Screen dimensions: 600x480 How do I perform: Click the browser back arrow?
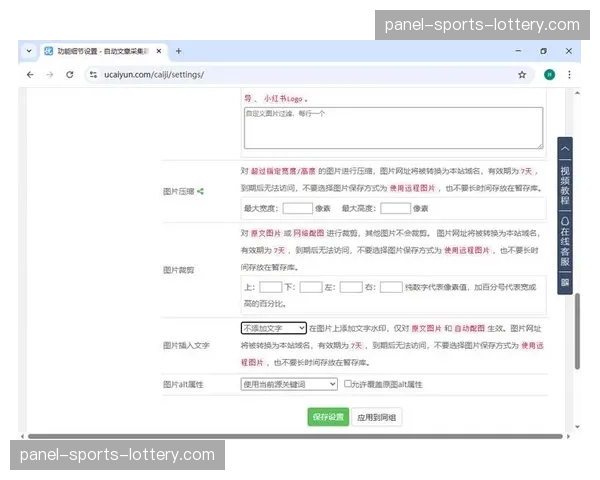point(30,75)
